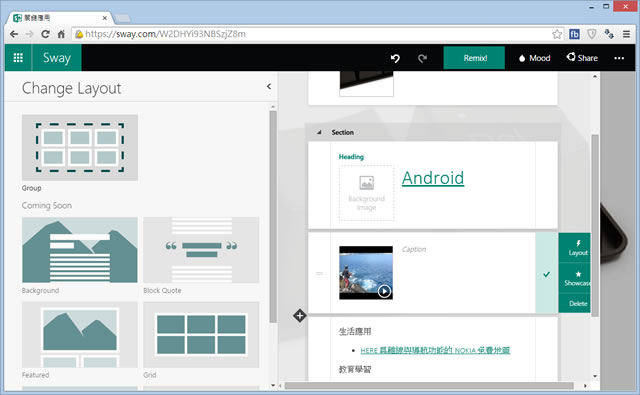This screenshot has height=395, width=640.
Task: Close the current browser tab
Action: pyautogui.click(x=105, y=18)
